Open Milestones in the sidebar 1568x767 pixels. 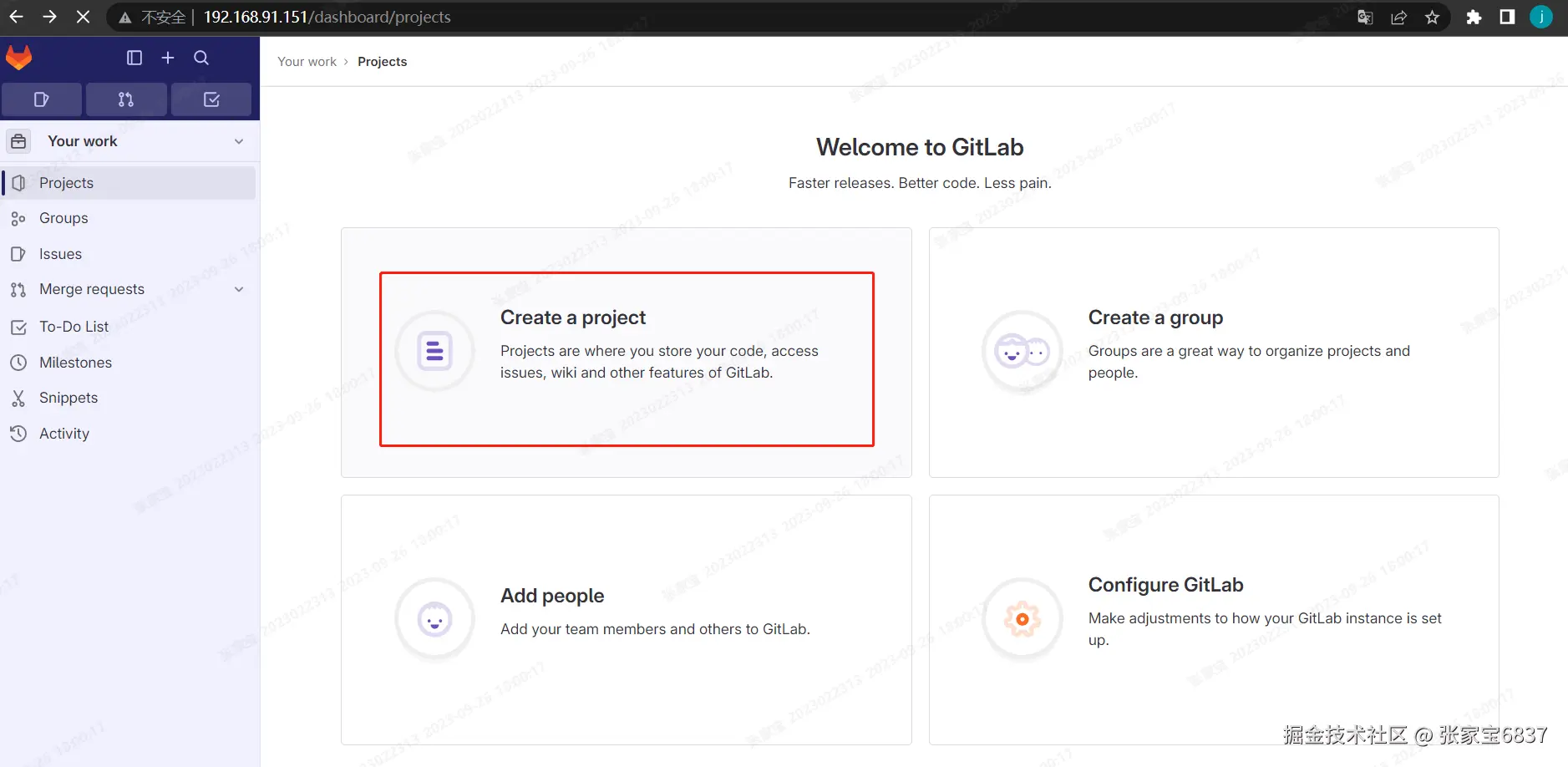[129, 363]
